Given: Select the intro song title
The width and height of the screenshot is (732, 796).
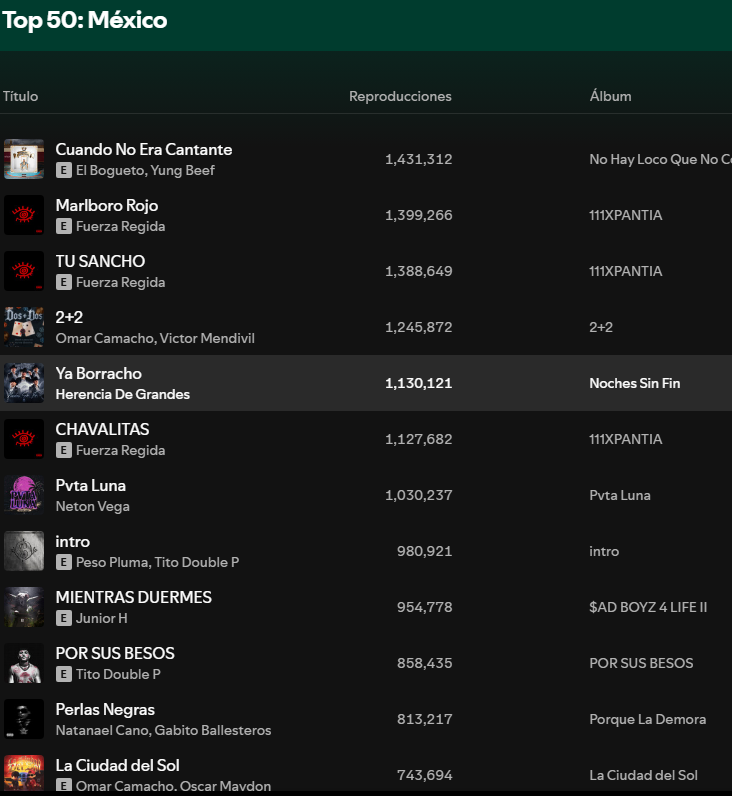Looking at the screenshot, I should click(x=73, y=541).
